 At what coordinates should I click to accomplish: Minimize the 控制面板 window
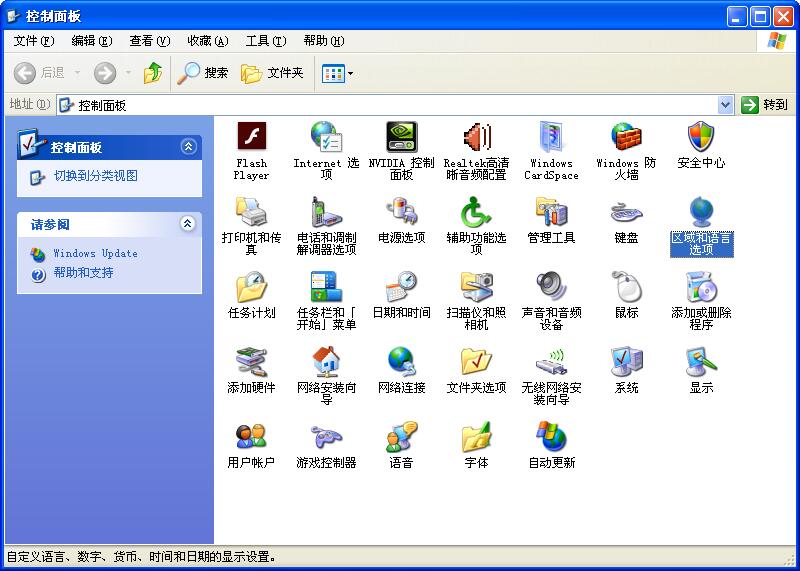pos(737,17)
